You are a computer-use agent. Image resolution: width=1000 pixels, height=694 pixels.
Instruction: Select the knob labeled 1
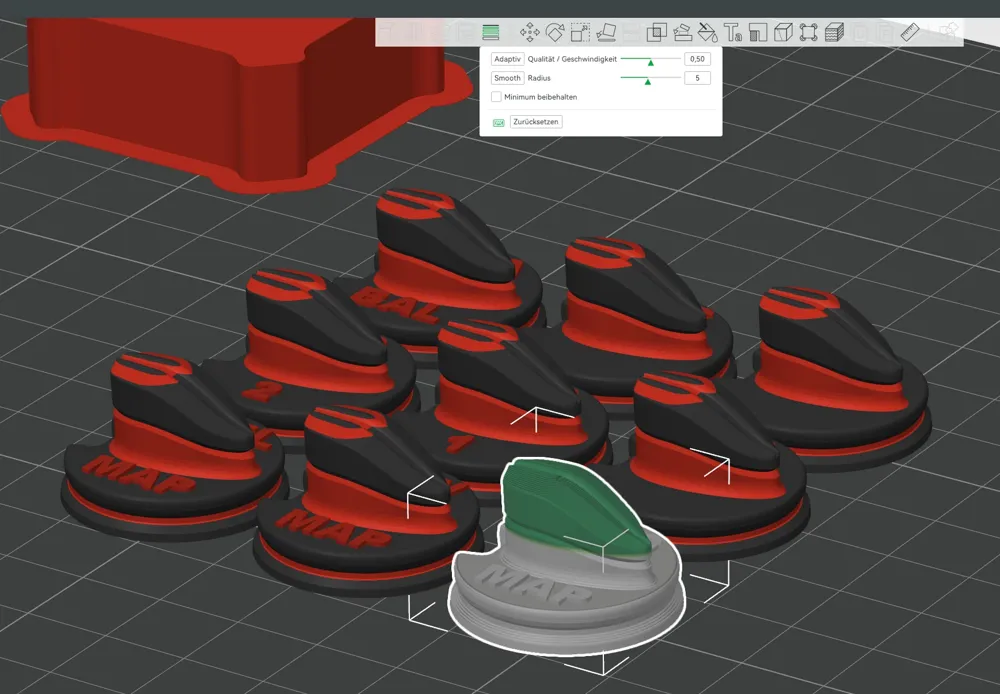pos(510,395)
